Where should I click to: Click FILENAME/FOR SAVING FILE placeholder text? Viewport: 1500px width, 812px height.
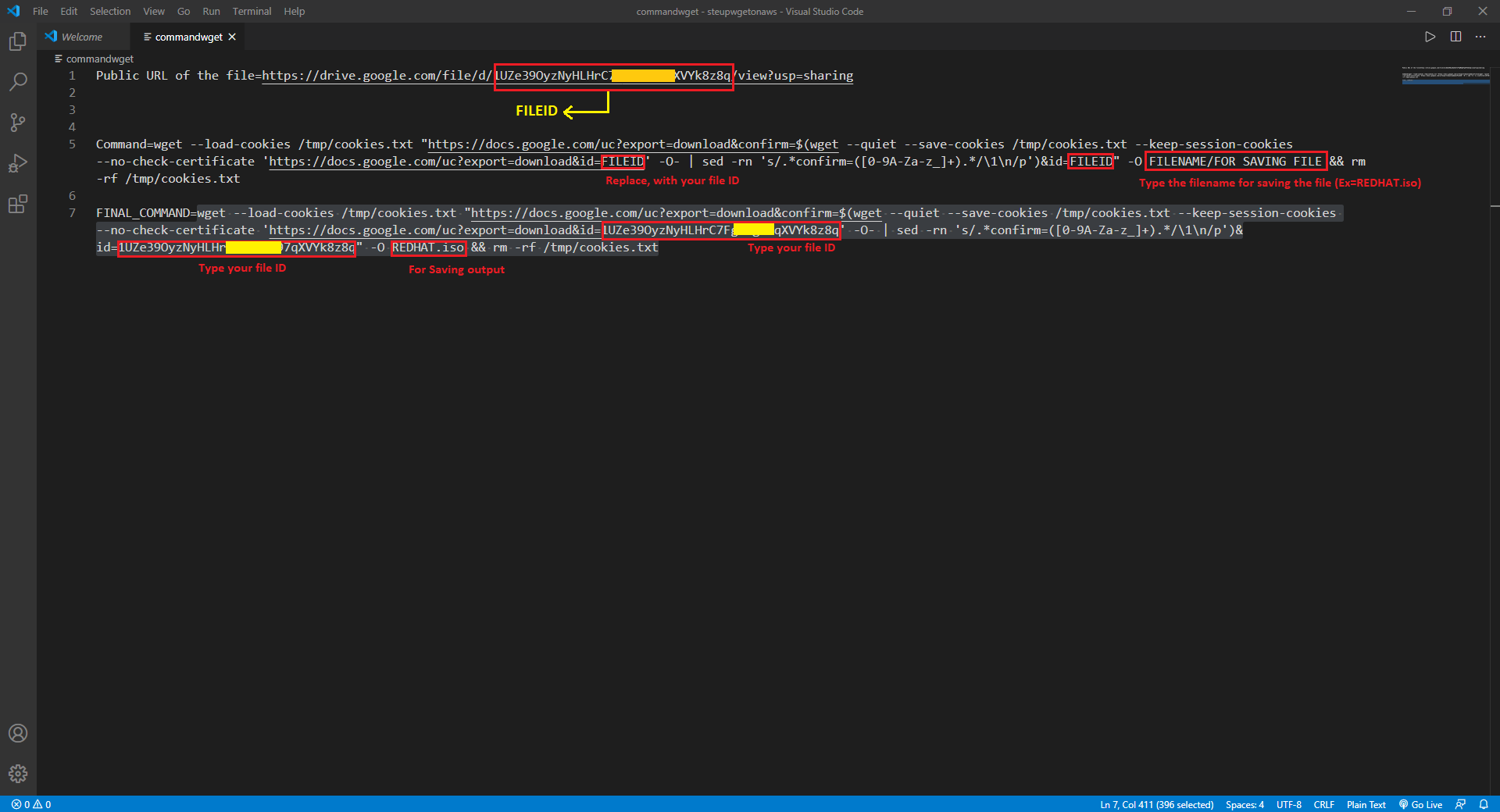(1235, 162)
